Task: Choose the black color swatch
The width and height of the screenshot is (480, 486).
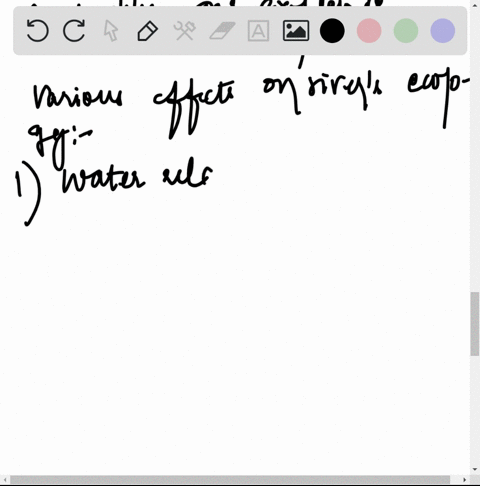Action: click(x=332, y=31)
